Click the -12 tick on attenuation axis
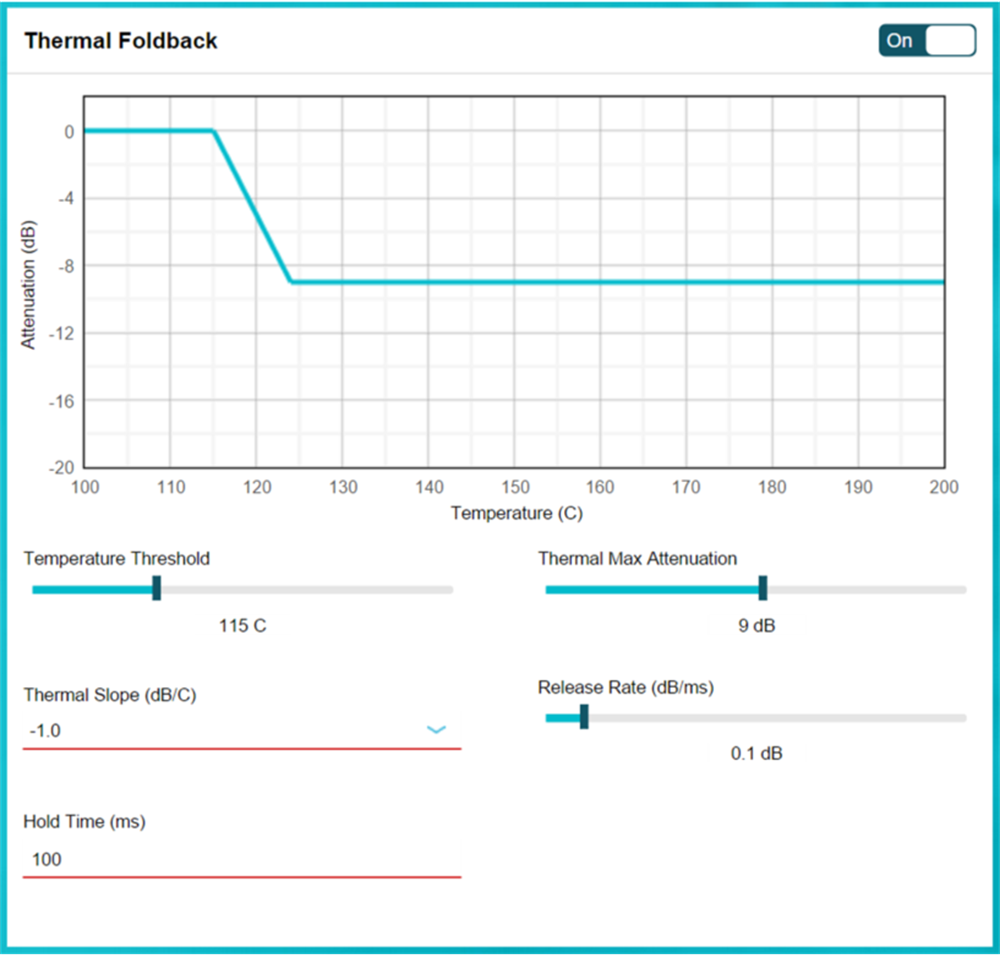Image resolution: width=1001 pixels, height=955 pixels. [62, 333]
